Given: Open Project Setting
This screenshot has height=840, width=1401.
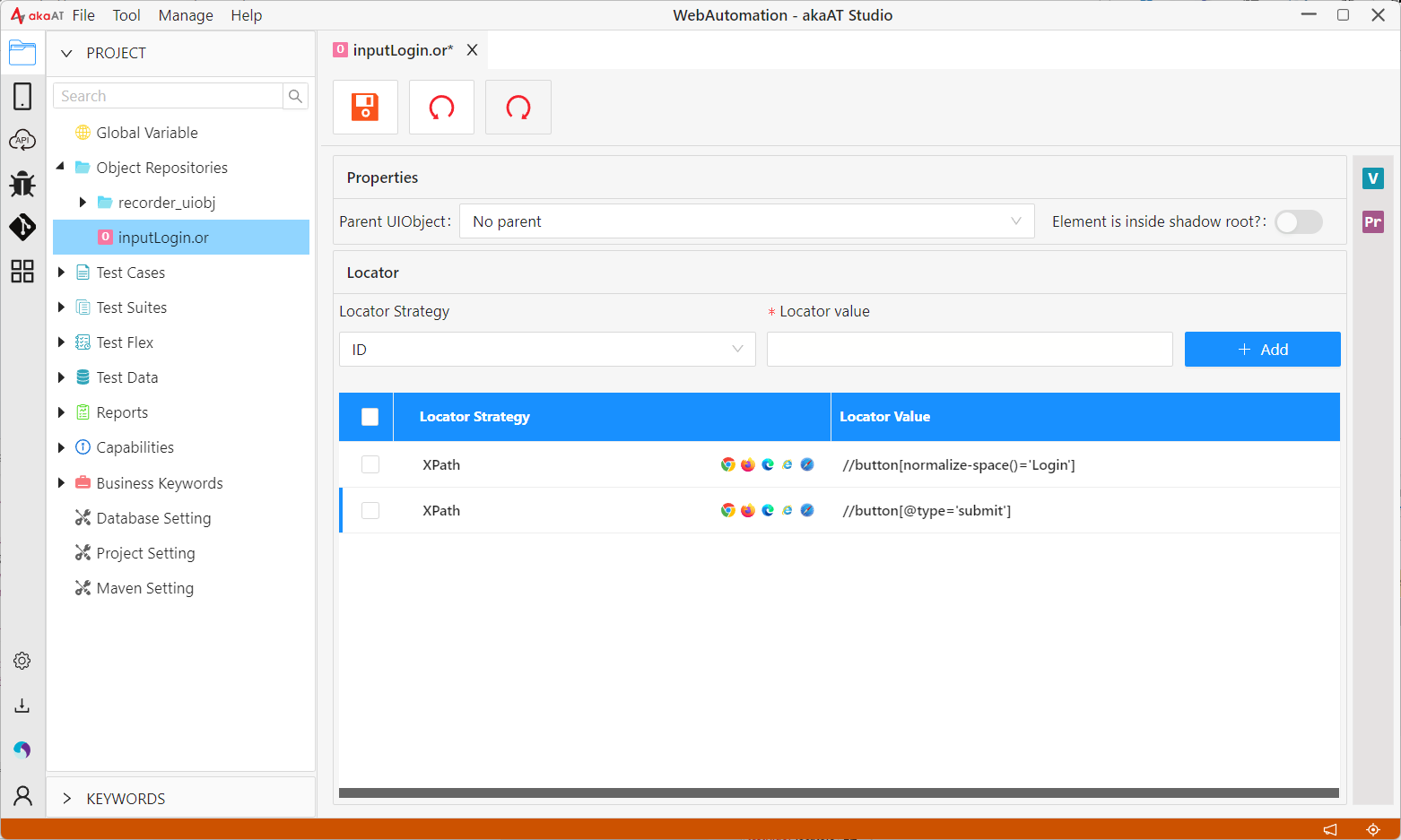Looking at the screenshot, I should click(145, 553).
